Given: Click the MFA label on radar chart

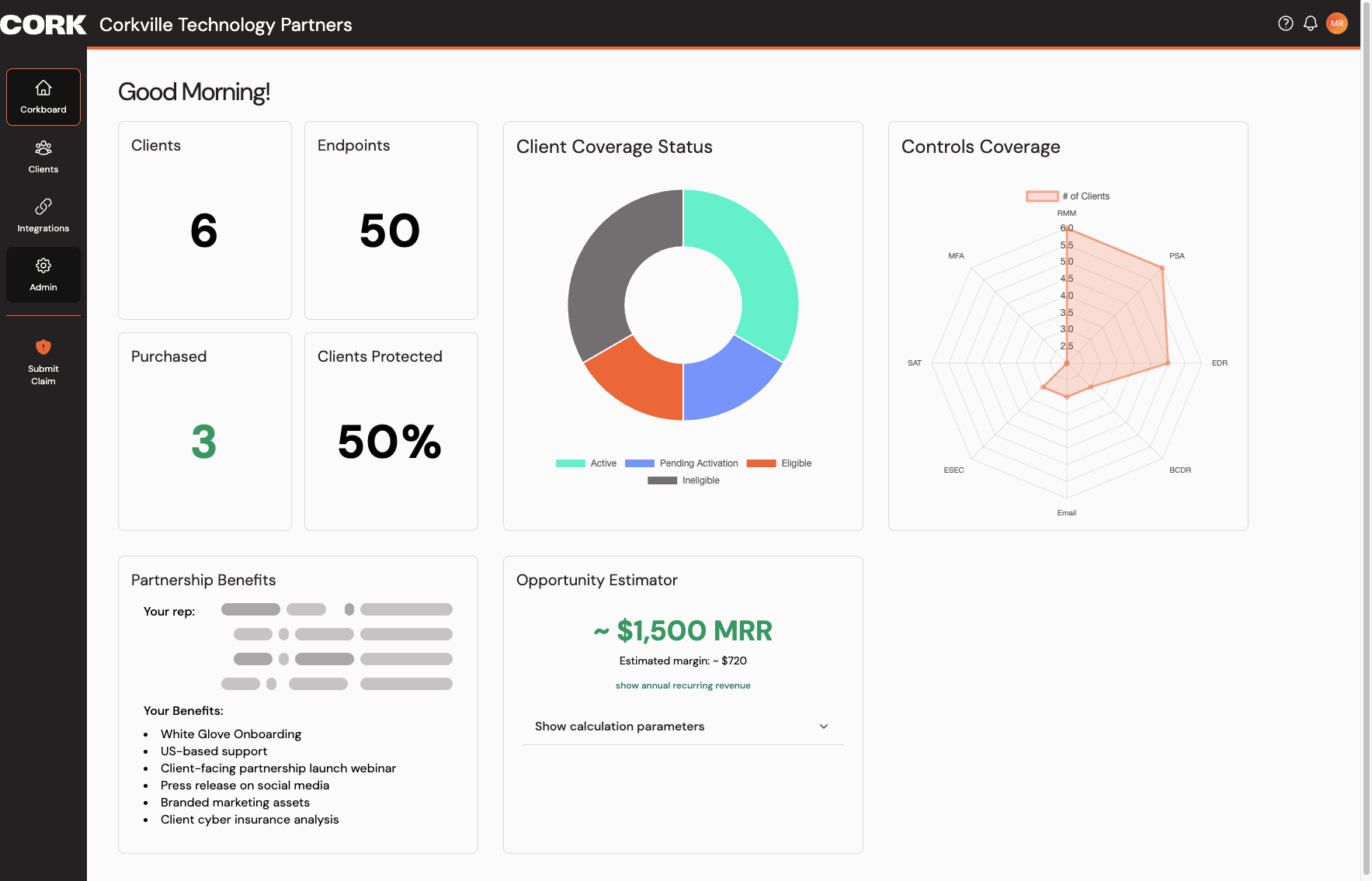Looking at the screenshot, I should [956, 256].
